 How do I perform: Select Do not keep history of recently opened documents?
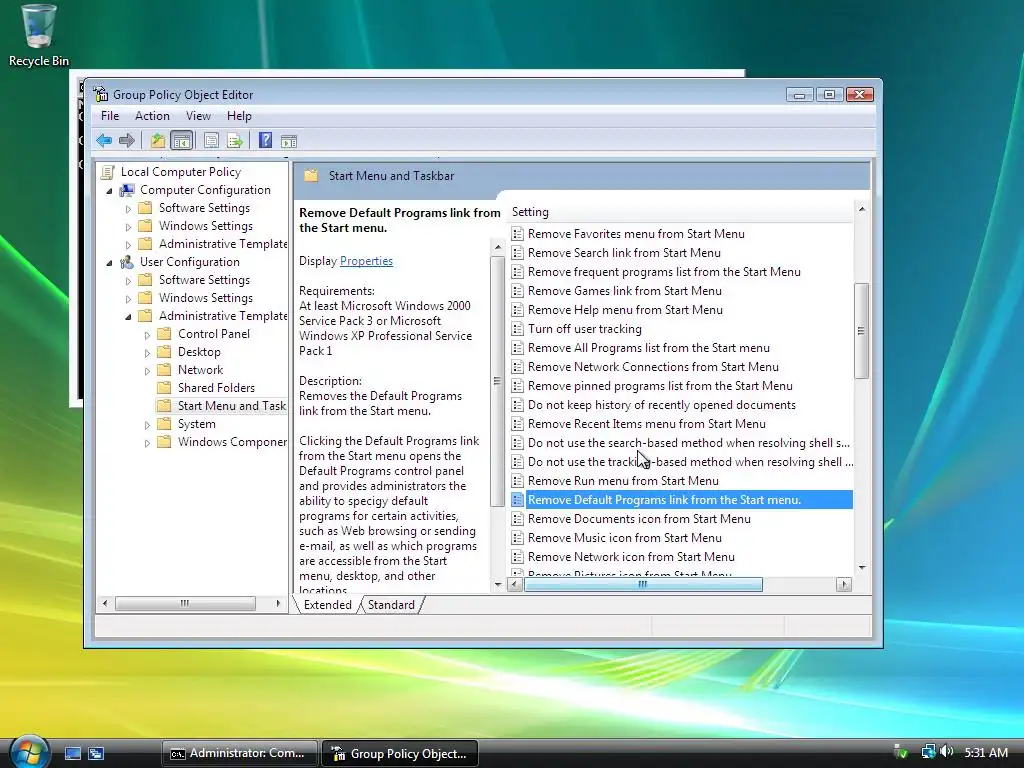point(662,405)
